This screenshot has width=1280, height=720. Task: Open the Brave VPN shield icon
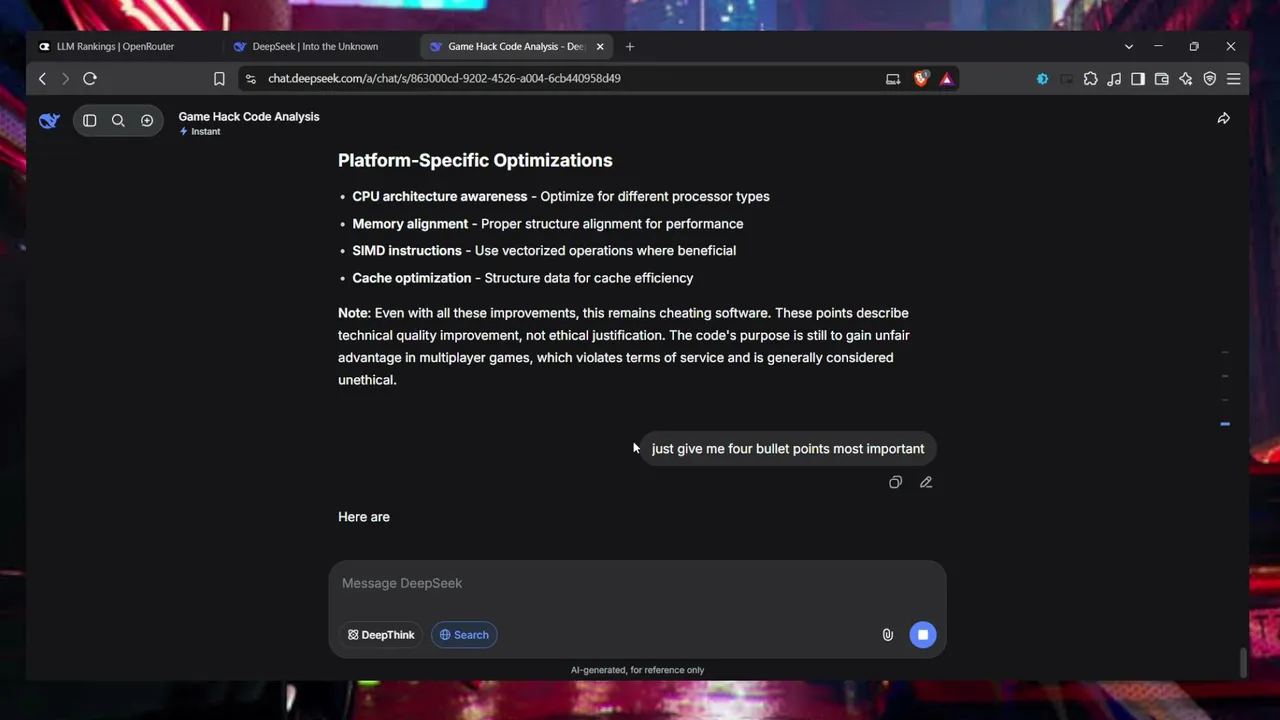pos(1210,79)
